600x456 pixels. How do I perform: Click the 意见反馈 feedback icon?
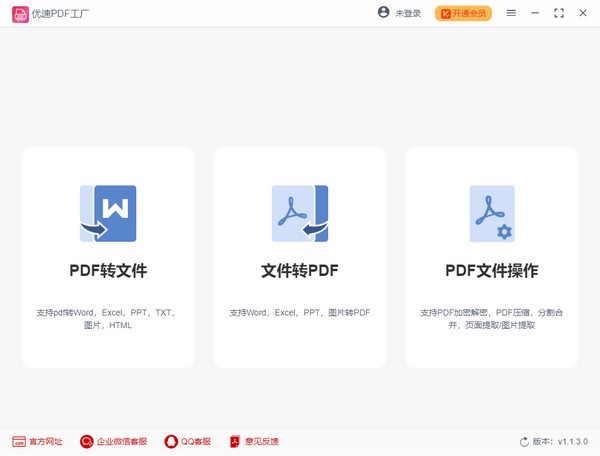point(235,441)
